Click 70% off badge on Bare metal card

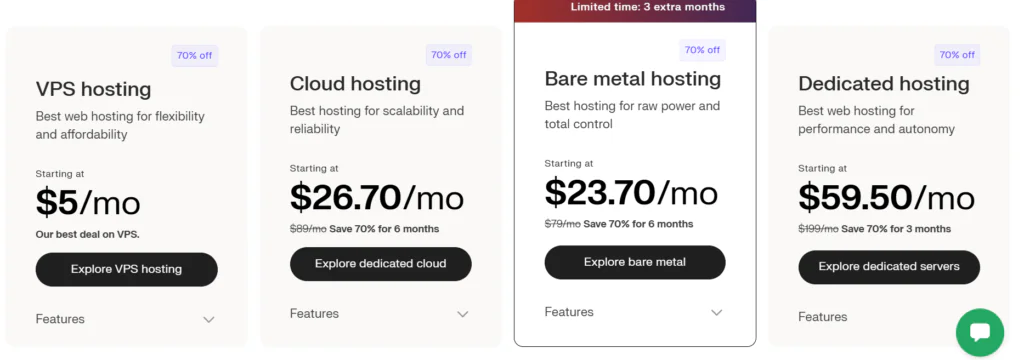[x=702, y=50]
